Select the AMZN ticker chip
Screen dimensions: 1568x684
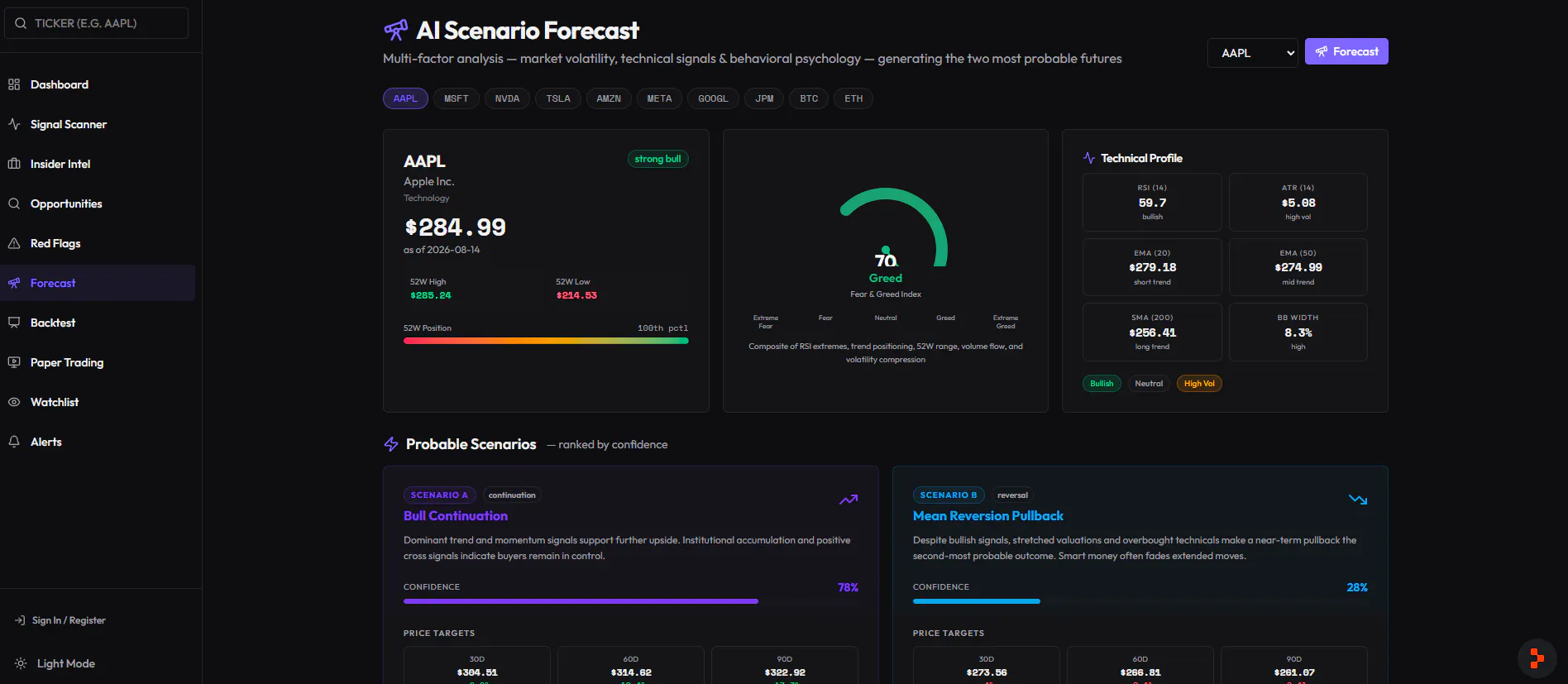(x=609, y=98)
